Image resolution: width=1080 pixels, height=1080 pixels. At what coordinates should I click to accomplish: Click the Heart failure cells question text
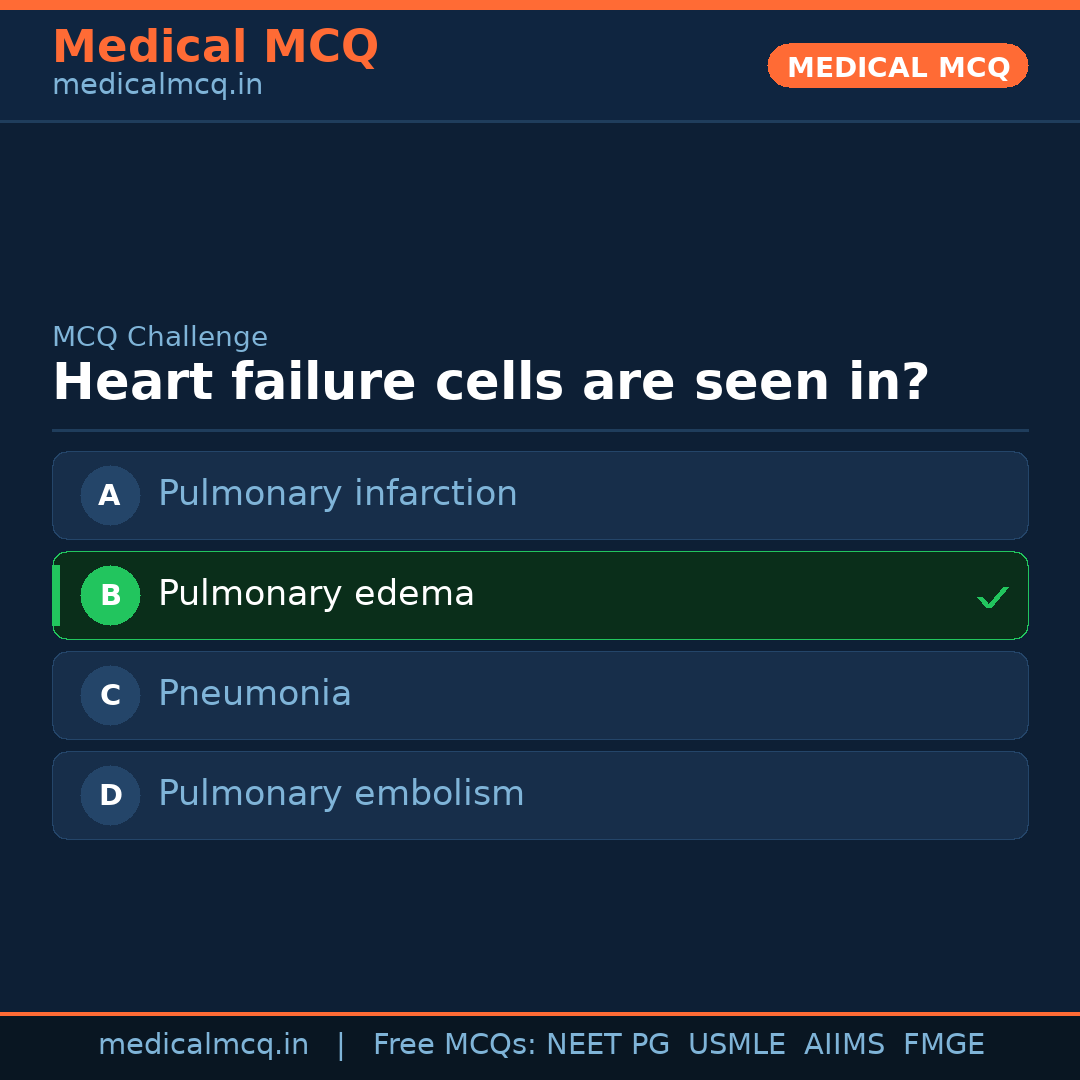[x=490, y=382]
